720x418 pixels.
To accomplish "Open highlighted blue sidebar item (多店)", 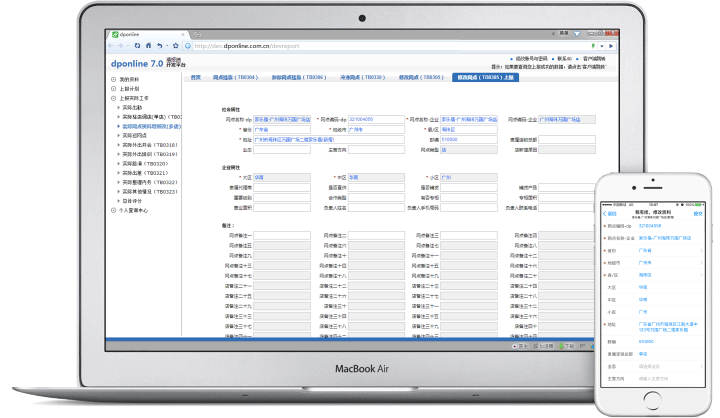I will [x=152, y=126].
